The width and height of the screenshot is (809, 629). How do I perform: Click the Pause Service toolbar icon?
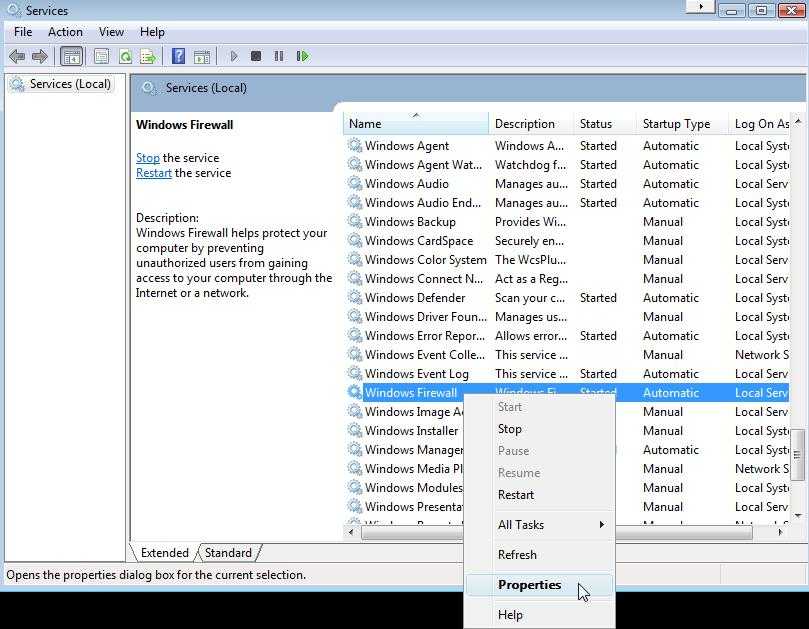tap(279, 56)
